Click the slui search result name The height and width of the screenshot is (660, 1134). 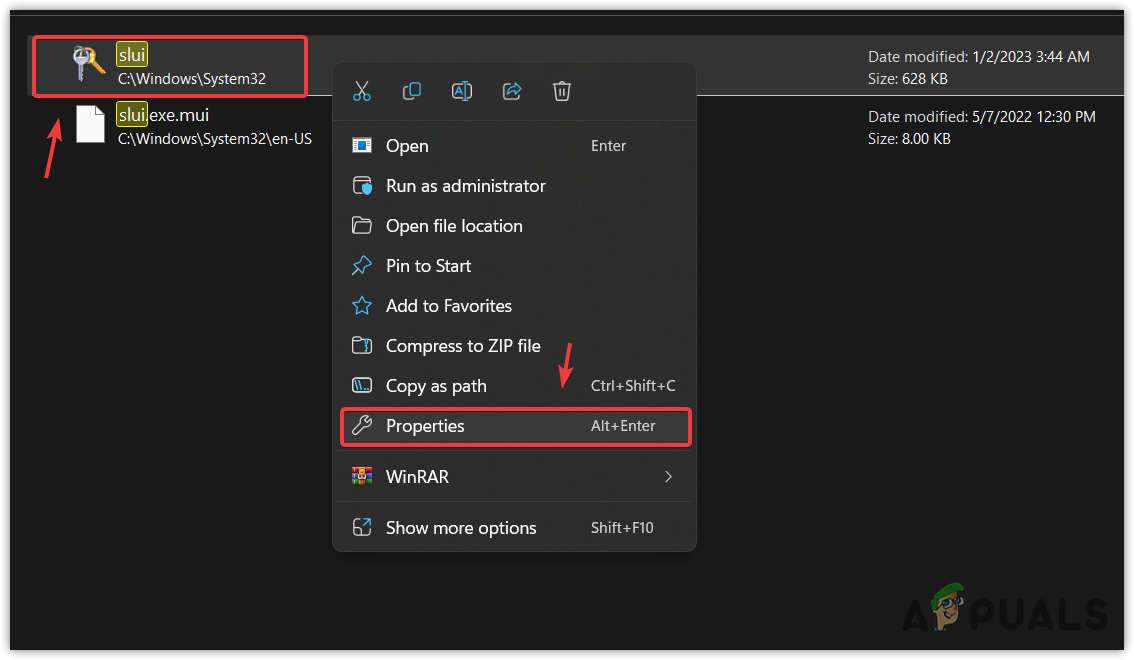[x=132, y=55]
